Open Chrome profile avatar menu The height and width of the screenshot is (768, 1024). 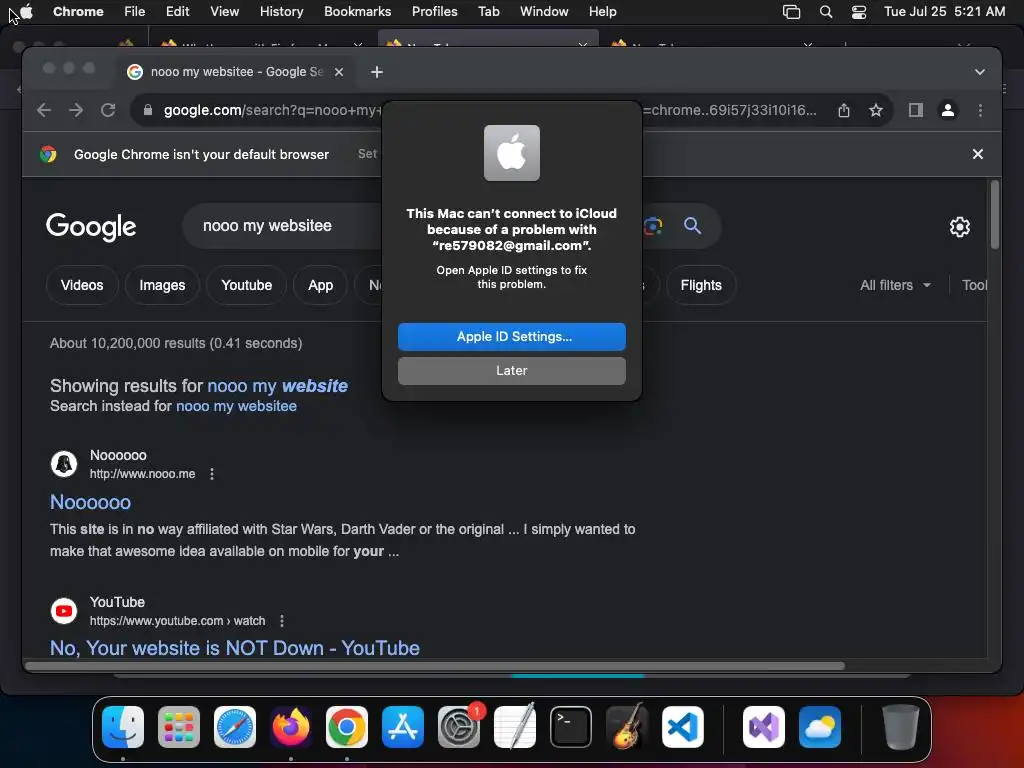pyautogui.click(x=948, y=110)
